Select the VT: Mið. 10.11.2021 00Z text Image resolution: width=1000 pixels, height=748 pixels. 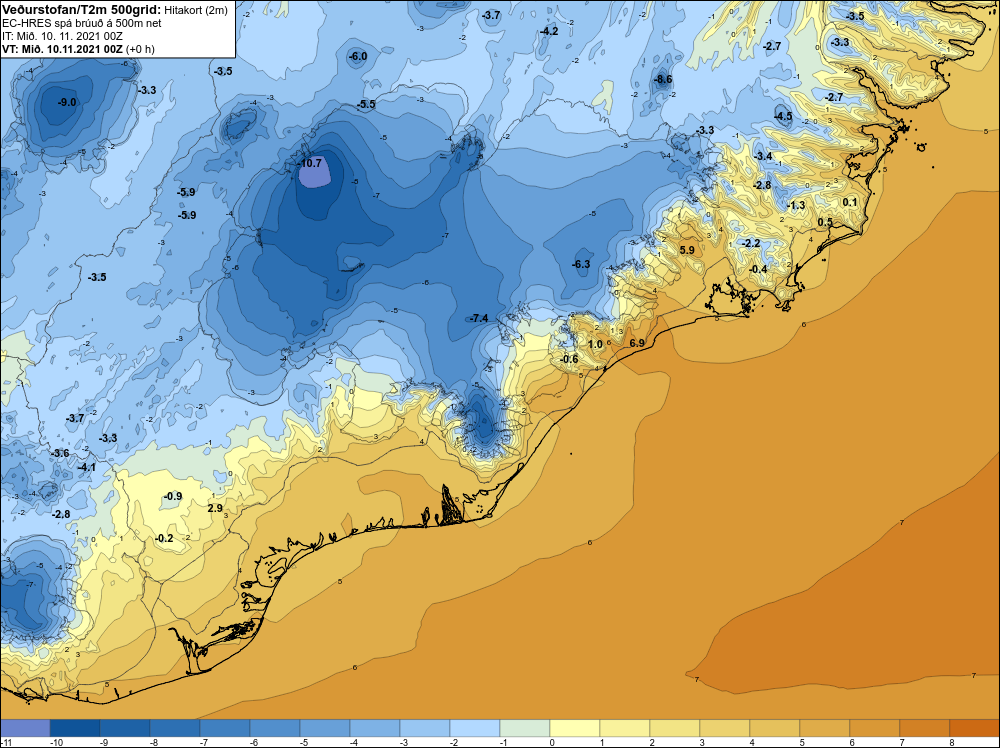coord(62,49)
